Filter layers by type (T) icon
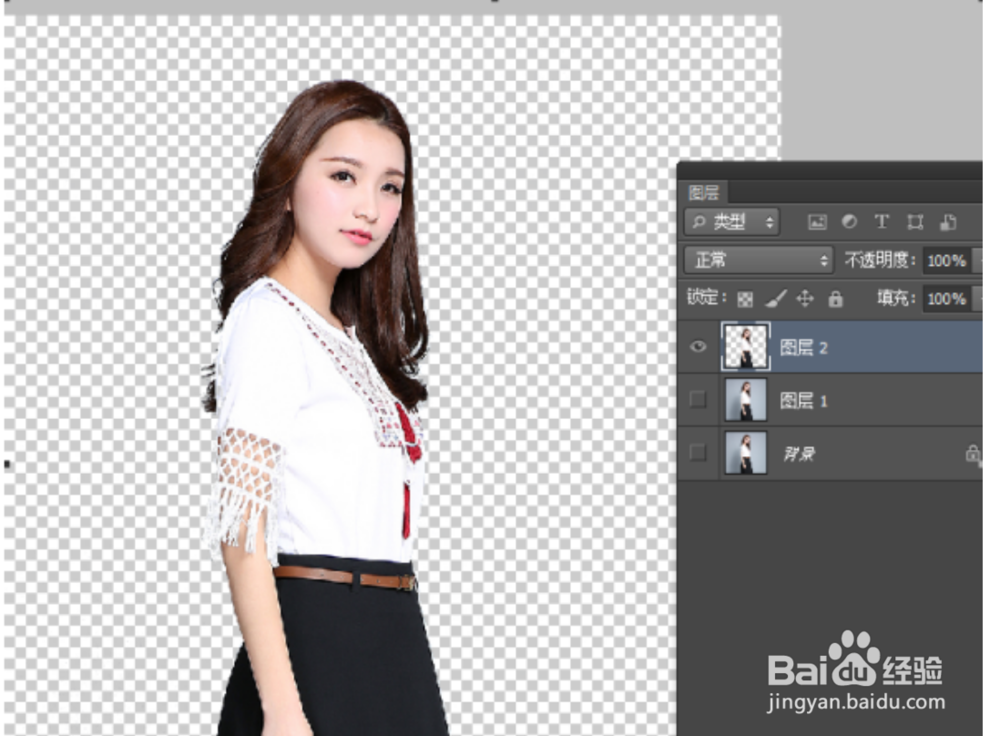Screen dimensions: 1000x736 (x=882, y=221)
